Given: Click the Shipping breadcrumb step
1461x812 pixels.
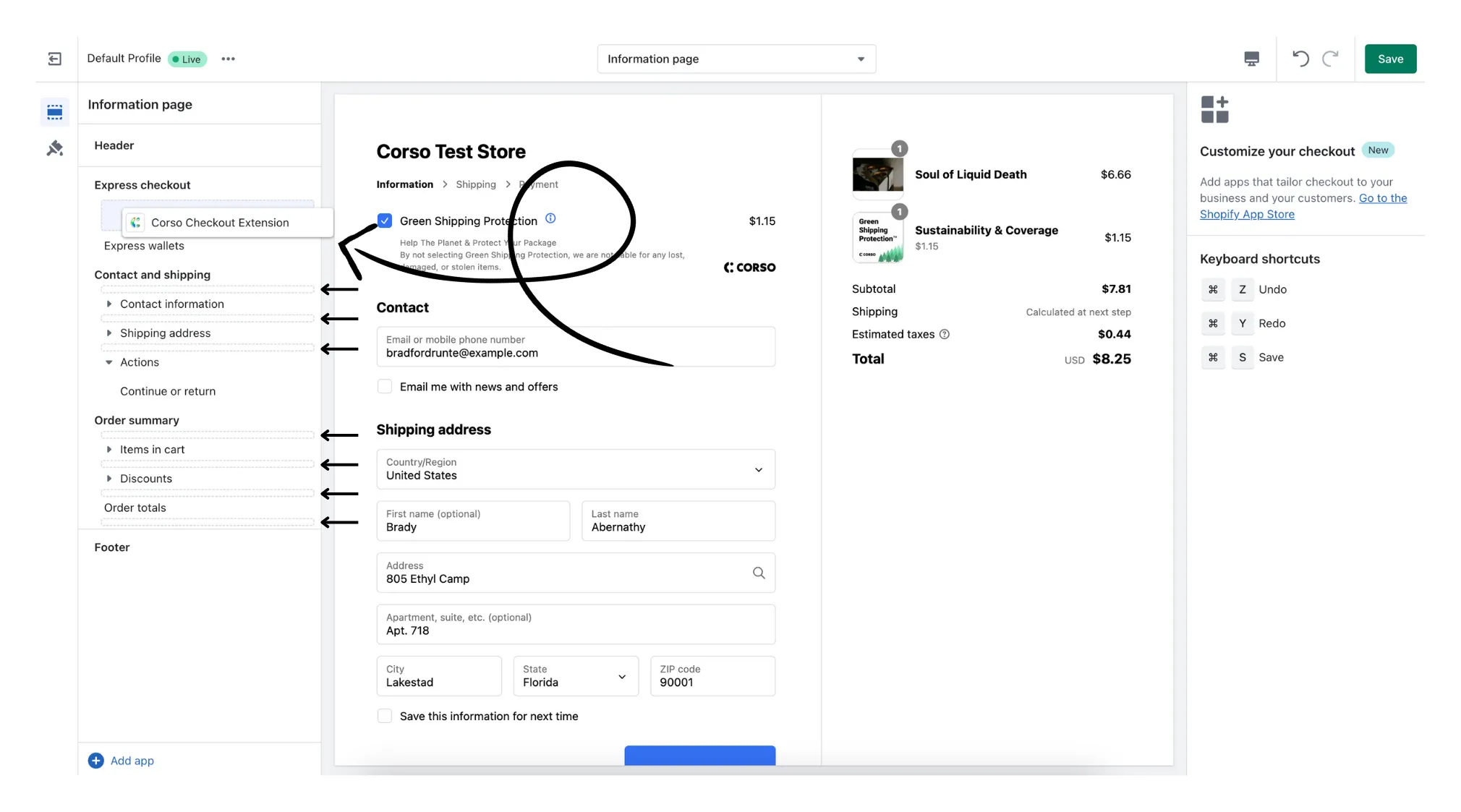Looking at the screenshot, I should click(476, 184).
